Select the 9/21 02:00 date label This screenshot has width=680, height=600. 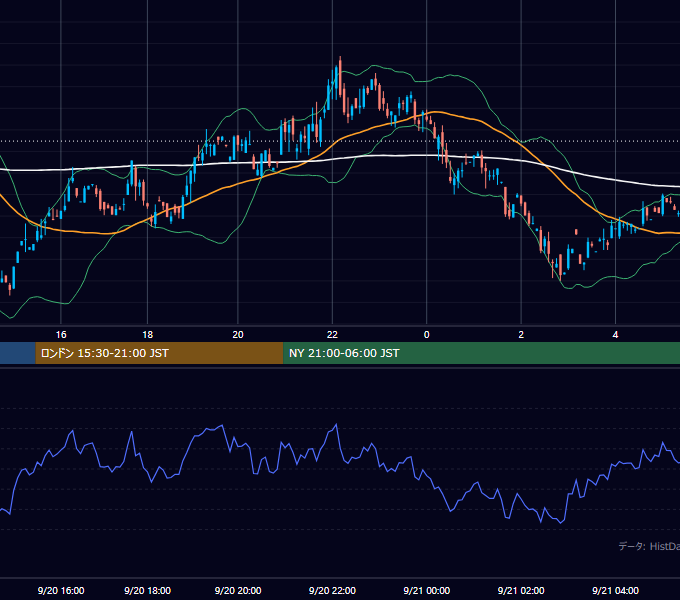click(x=521, y=590)
